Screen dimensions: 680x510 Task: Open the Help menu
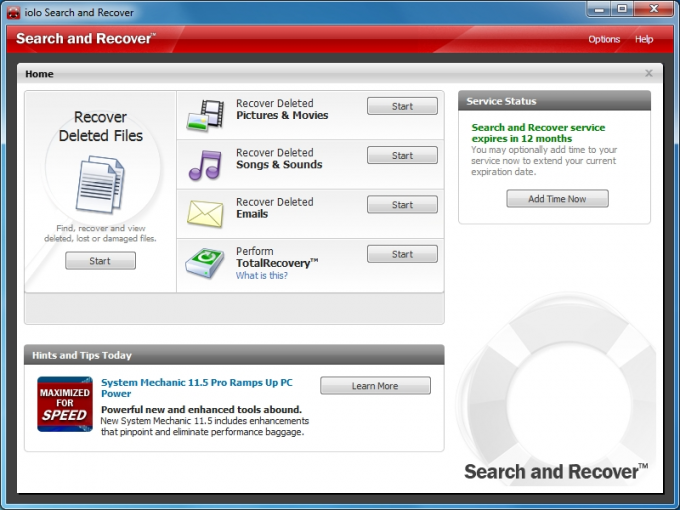click(644, 39)
